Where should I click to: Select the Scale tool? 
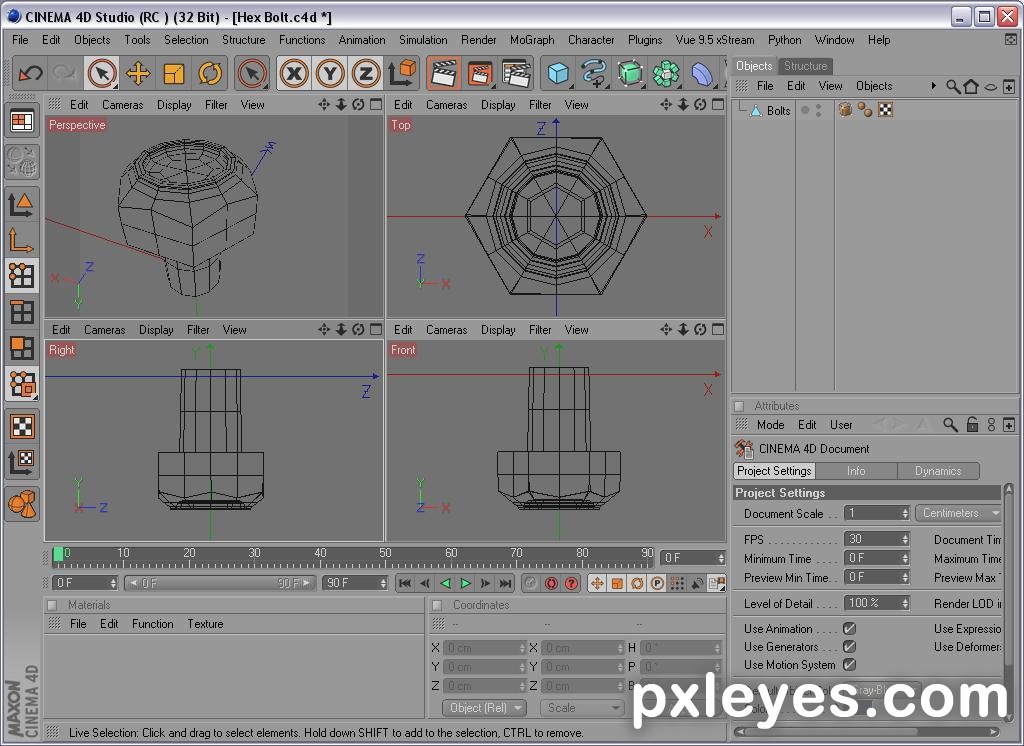tap(174, 73)
